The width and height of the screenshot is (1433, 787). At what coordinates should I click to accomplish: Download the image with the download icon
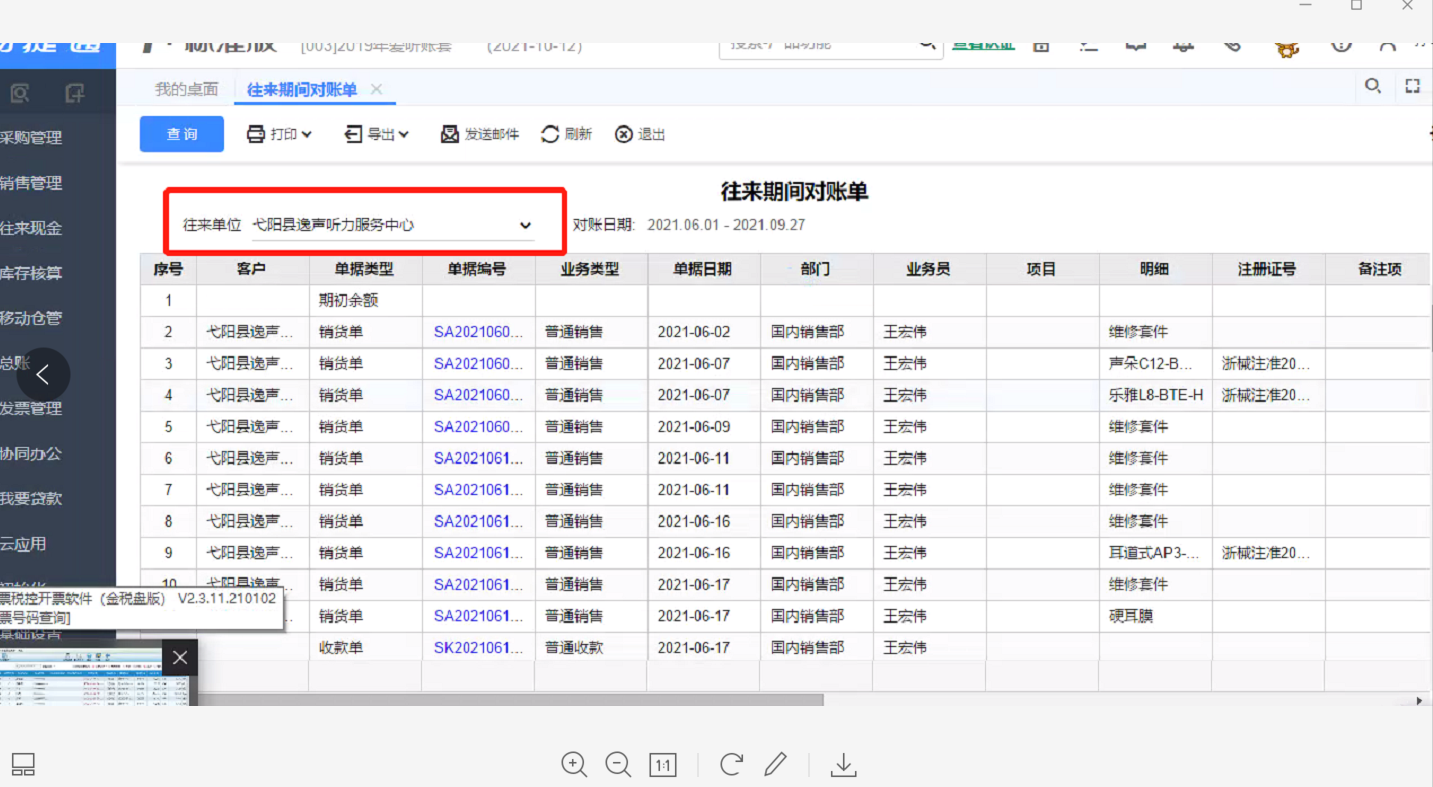pos(844,766)
